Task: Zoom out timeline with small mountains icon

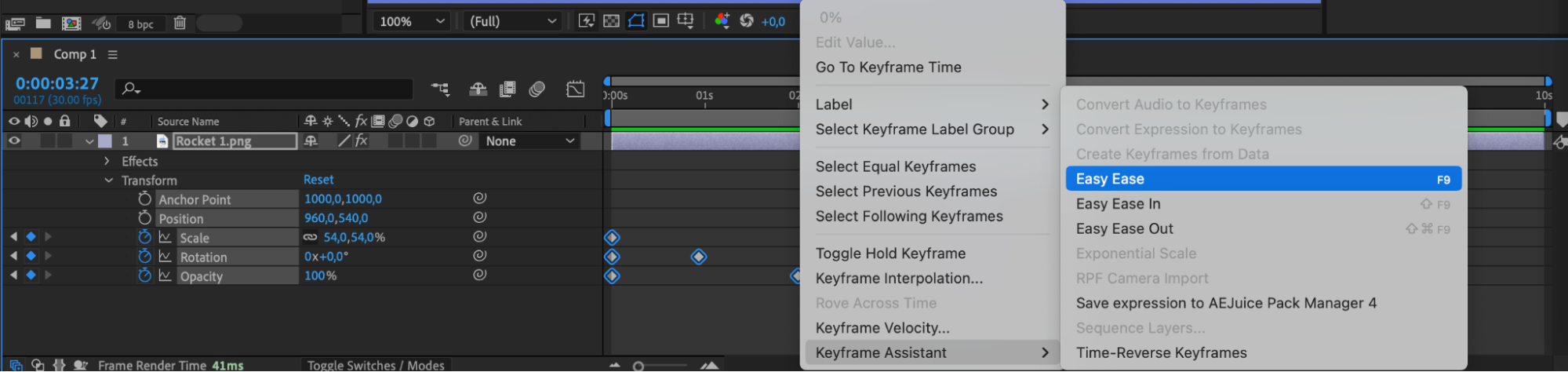Action: [x=614, y=366]
